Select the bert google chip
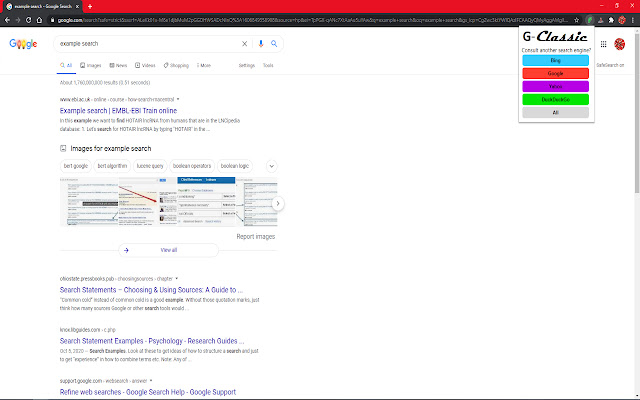The height and width of the screenshot is (400, 640). tap(76, 166)
